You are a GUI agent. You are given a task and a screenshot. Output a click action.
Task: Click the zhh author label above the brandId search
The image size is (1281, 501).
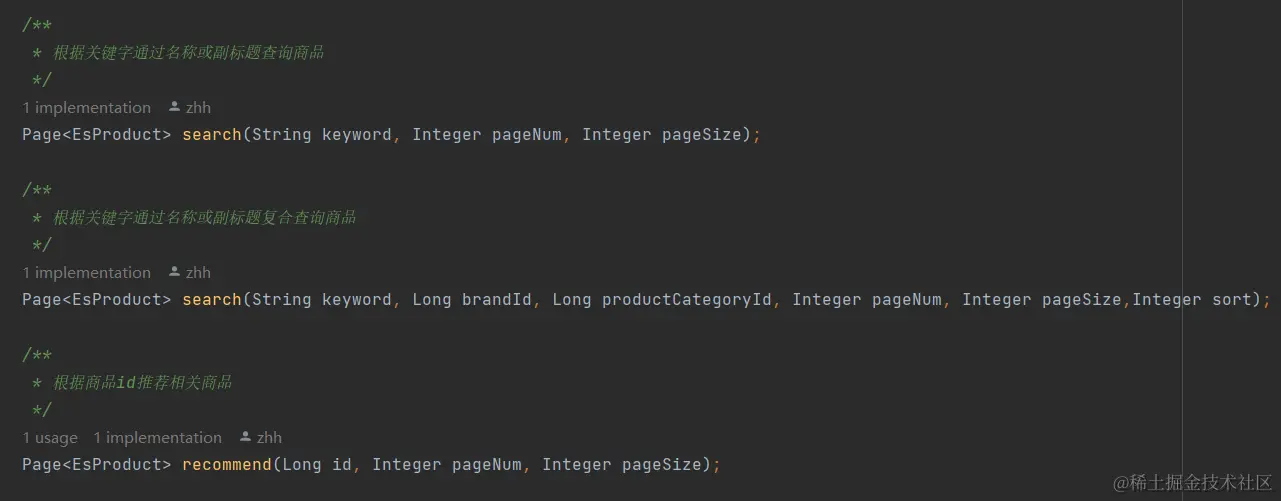coord(198,272)
